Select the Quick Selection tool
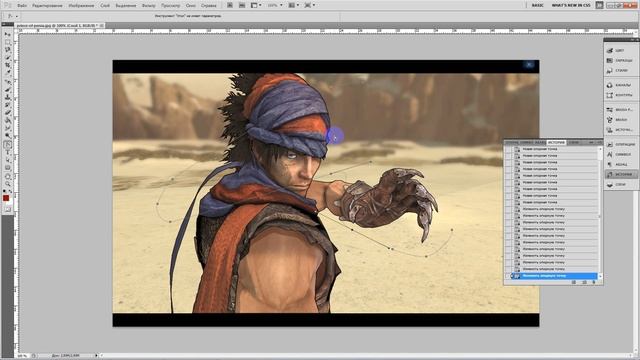Viewport: 640px width, 360px height. click(x=7, y=57)
